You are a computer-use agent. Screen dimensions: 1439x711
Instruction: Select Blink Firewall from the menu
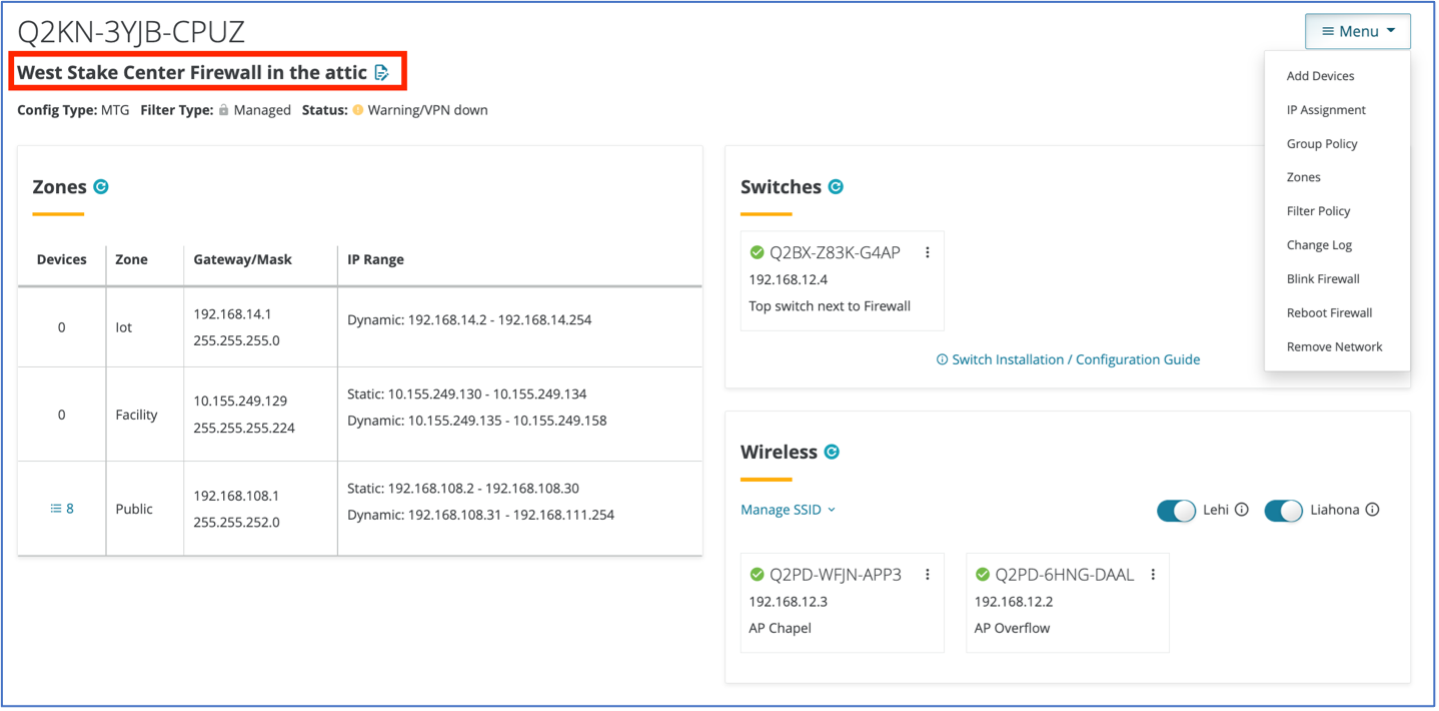(1323, 279)
